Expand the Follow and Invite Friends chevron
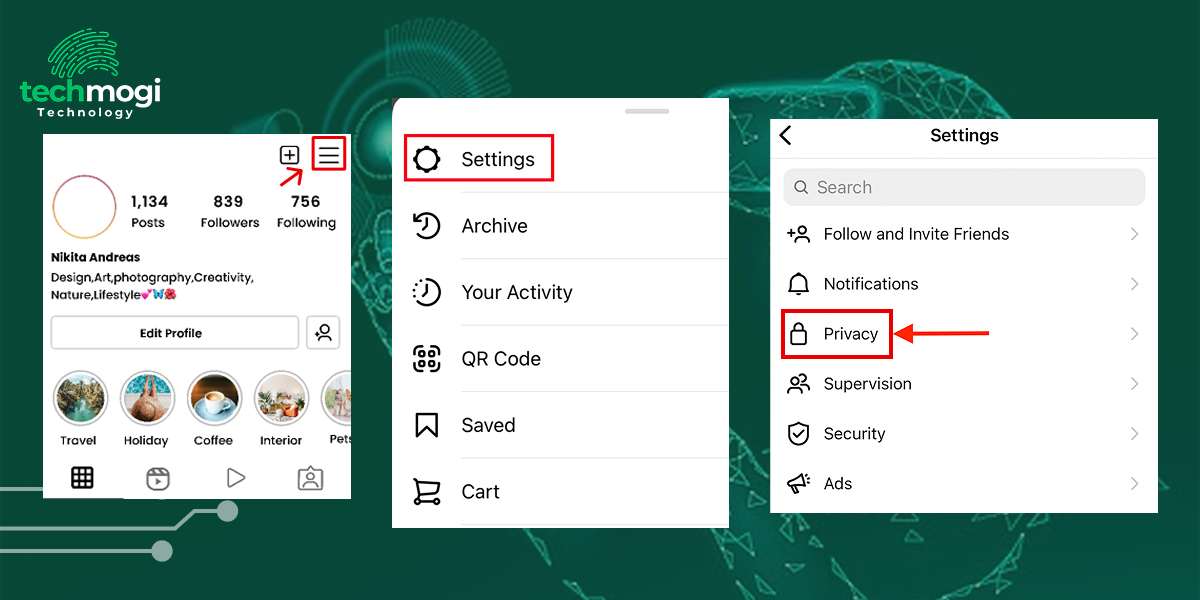The width and height of the screenshot is (1200, 600). [x=1135, y=234]
